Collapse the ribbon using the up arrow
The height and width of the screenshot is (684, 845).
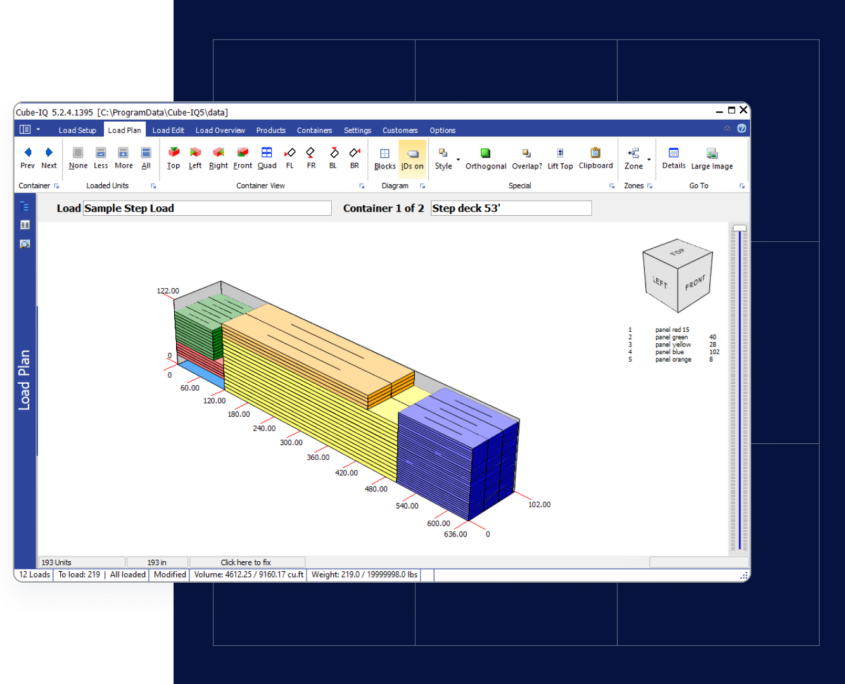pyautogui.click(x=727, y=128)
